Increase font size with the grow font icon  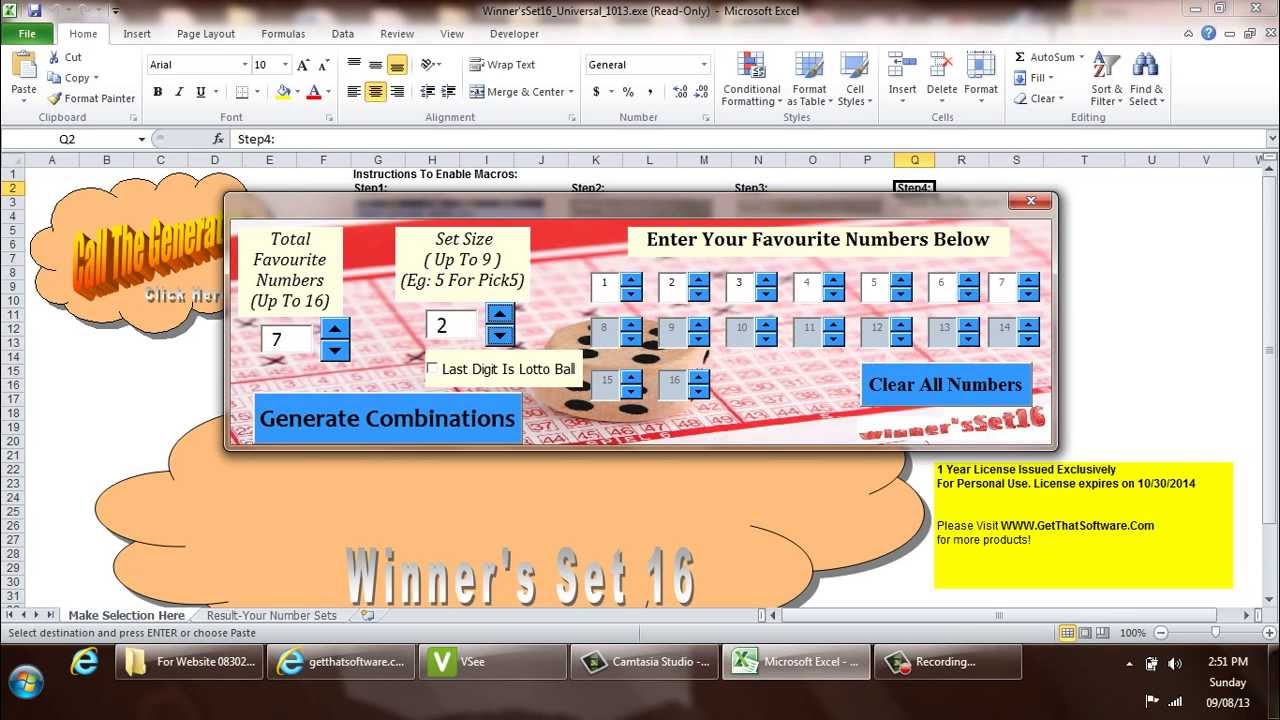[x=304, y=65]
